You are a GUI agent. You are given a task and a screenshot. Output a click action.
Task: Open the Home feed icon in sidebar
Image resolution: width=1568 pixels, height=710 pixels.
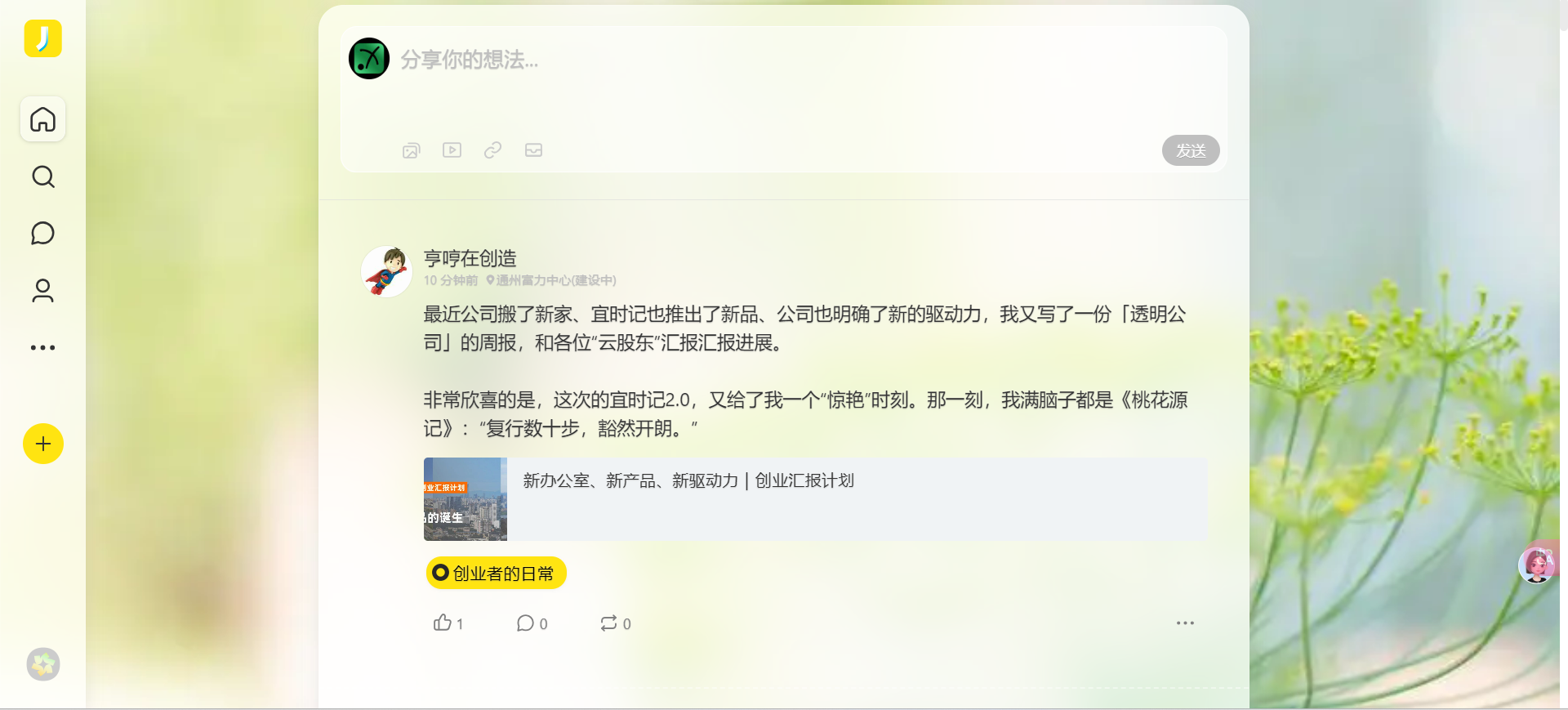pyautogui.click(x=42, y=119)
